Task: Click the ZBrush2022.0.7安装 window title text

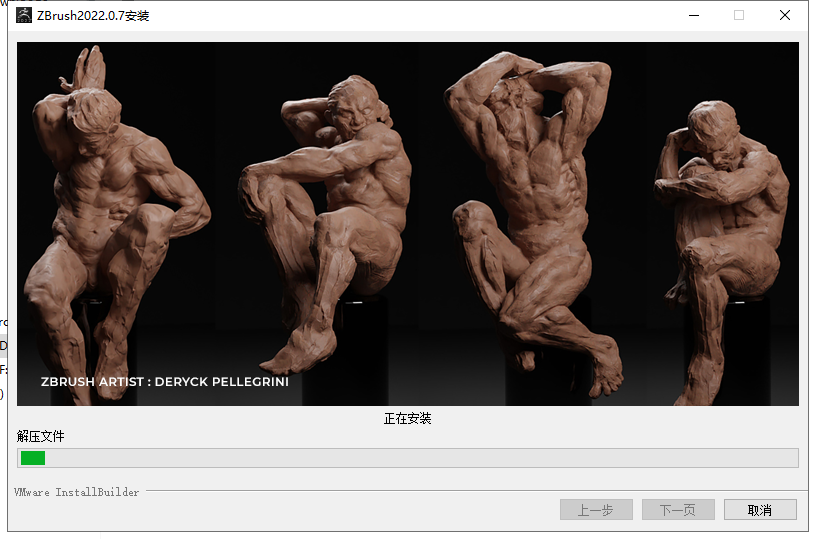Action: (93, 16)
